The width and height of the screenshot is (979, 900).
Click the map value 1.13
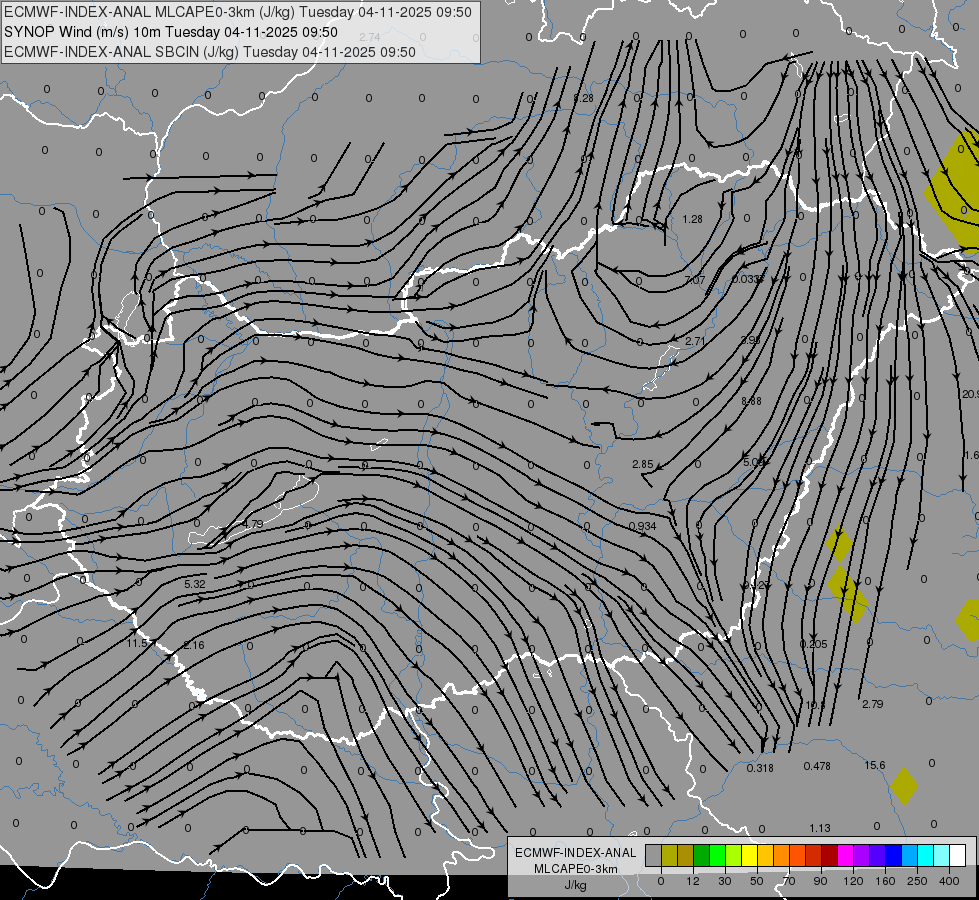click(820, 828)
